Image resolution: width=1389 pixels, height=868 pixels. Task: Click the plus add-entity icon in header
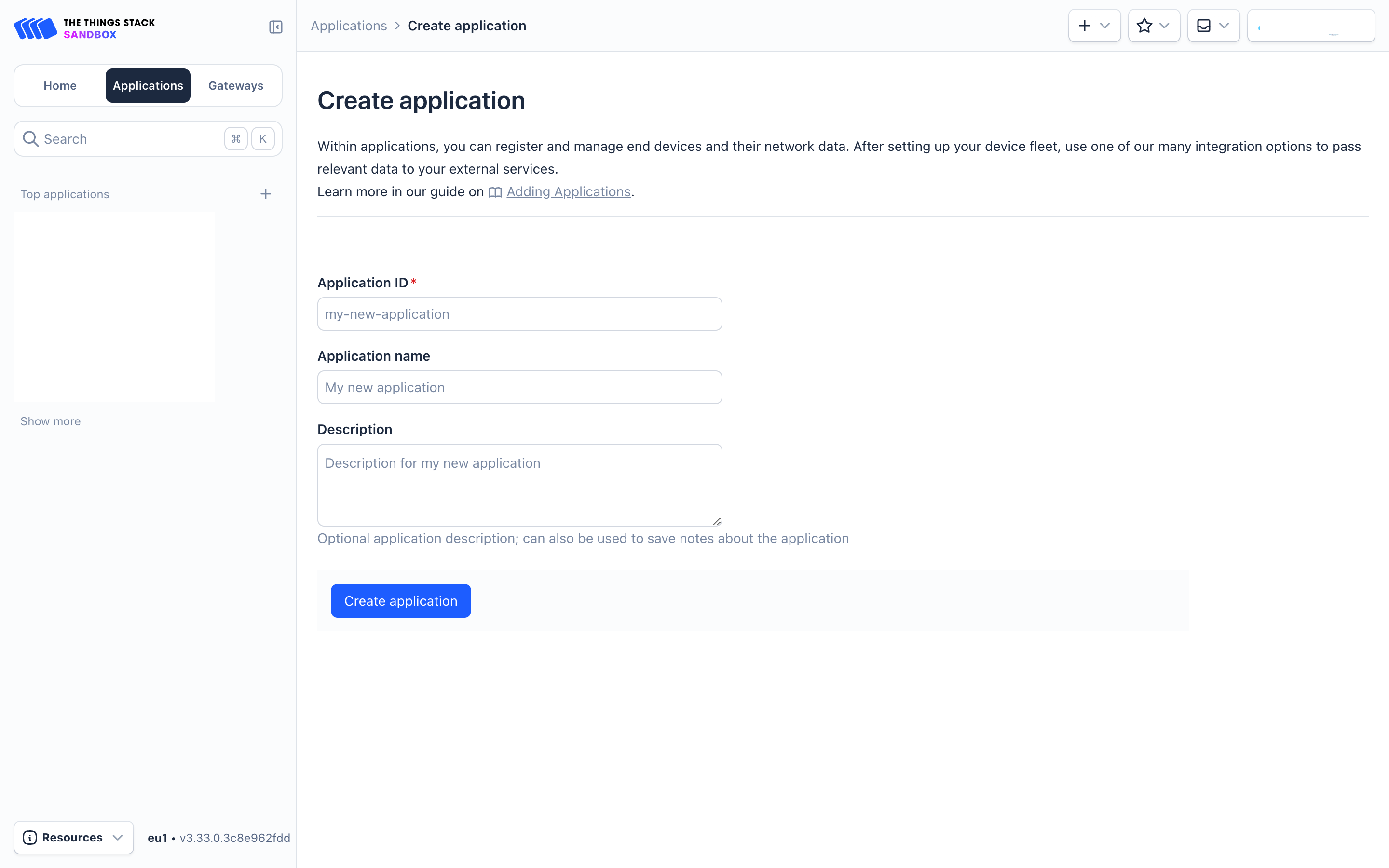tap(1084, 26)
